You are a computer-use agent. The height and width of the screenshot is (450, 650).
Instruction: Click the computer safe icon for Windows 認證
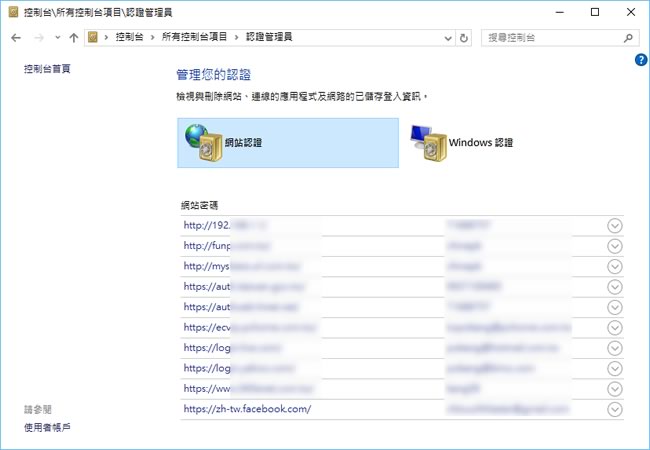coord(428,143)
